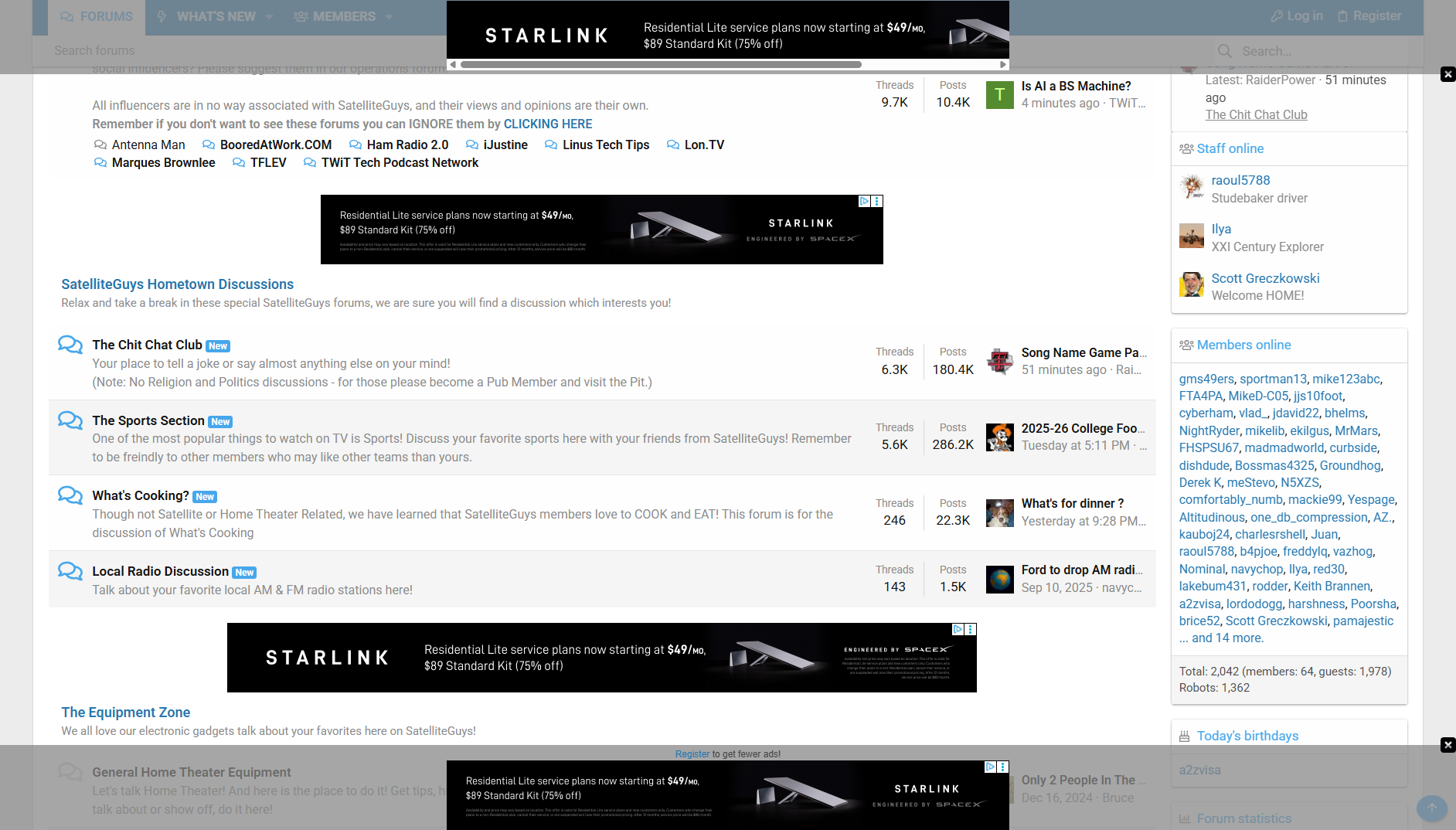The height and width of the screenshot is (830, 1456).
Task: Click the search magnifier icon
Action: [x=1225, y=51]
